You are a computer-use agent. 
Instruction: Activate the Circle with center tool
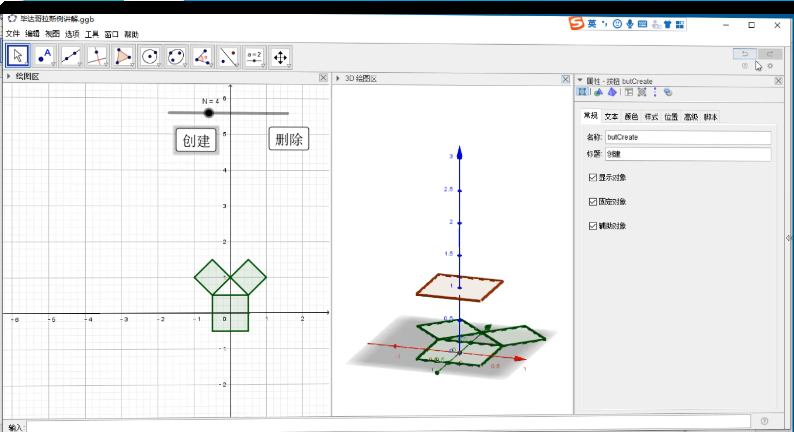tap(150, 56)
